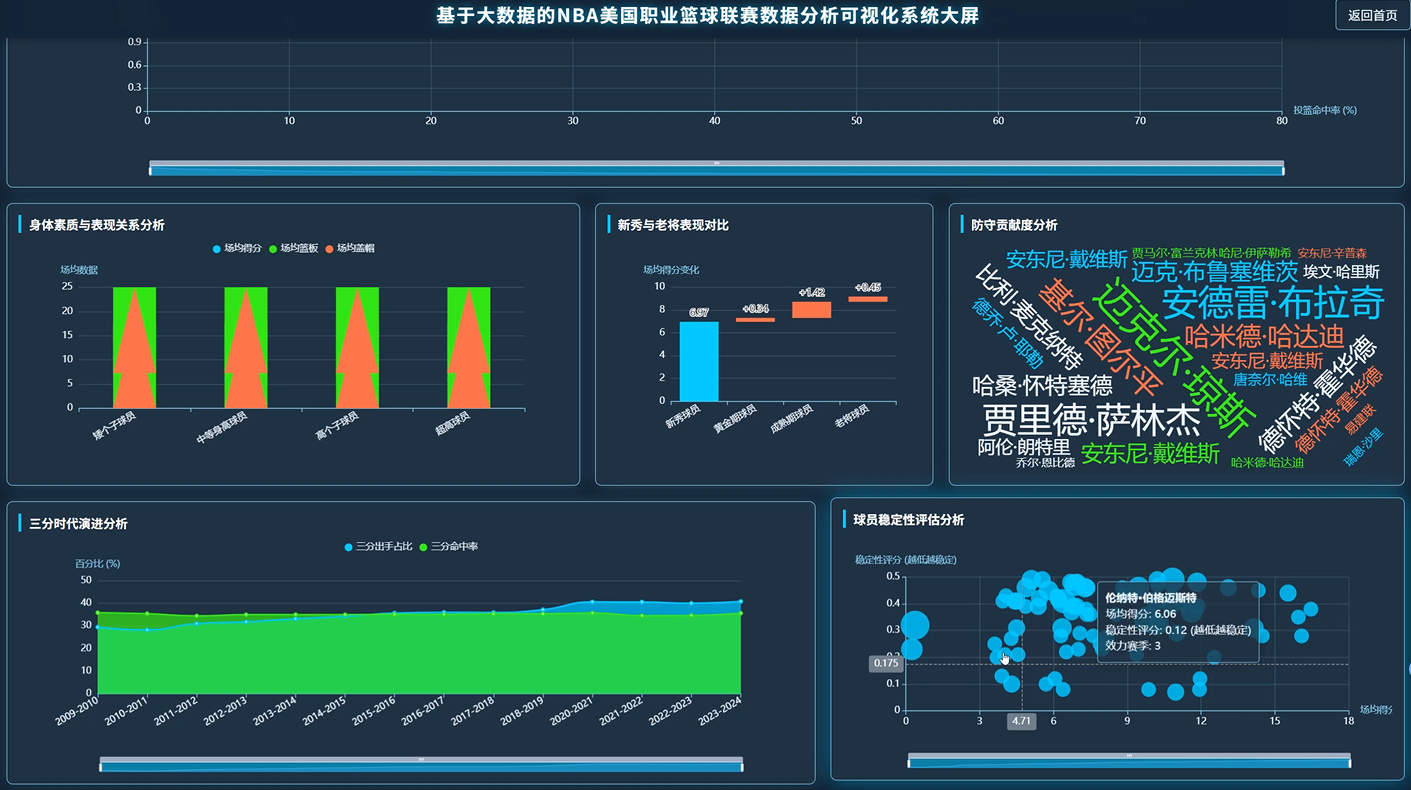Click the zoom slider under the 投篮命中率 axis

click(x=716, y=167)
